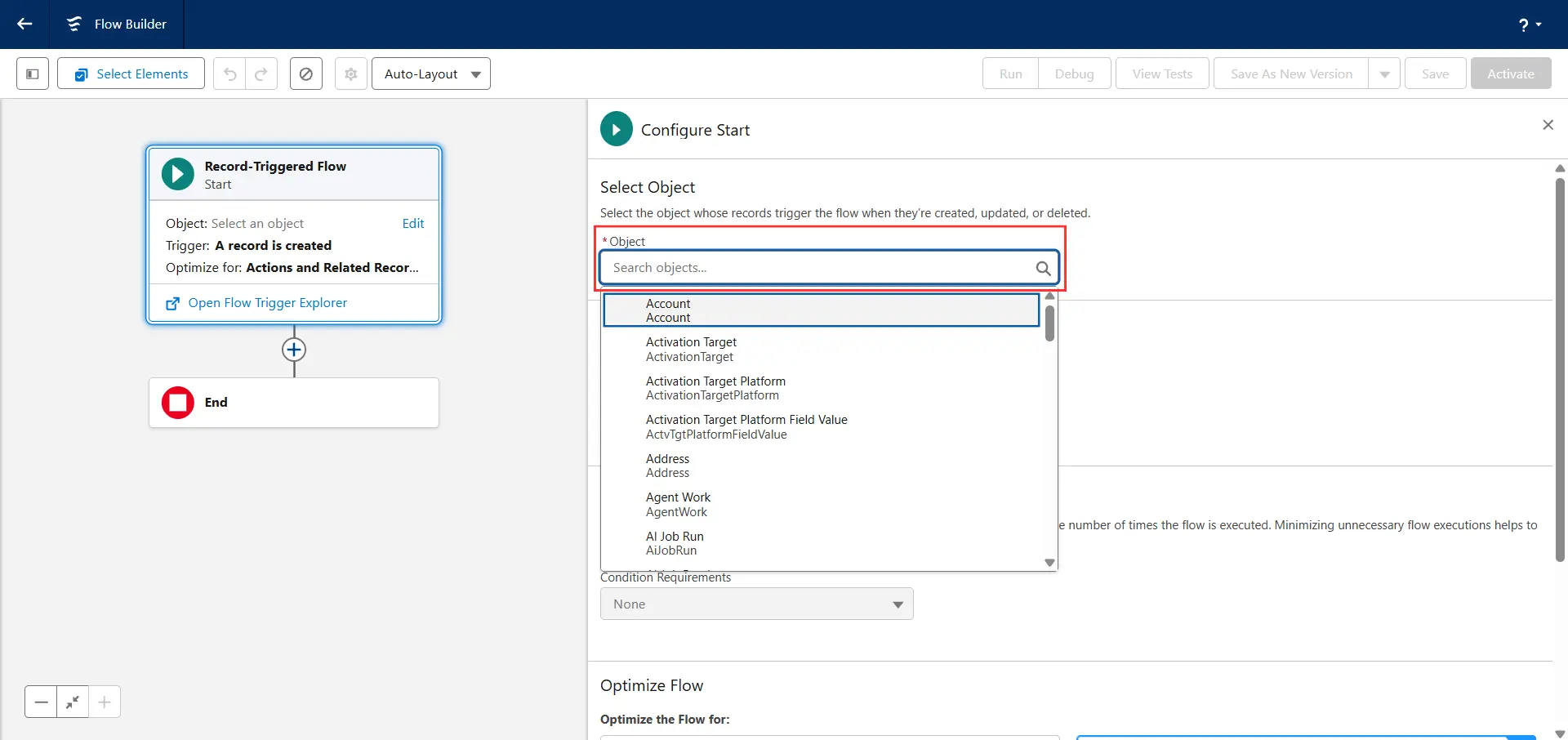Image resolution: width=1568 pixels, height=740 pixels.
Task: Select Address object option
Action: click(x=822, y=466)
